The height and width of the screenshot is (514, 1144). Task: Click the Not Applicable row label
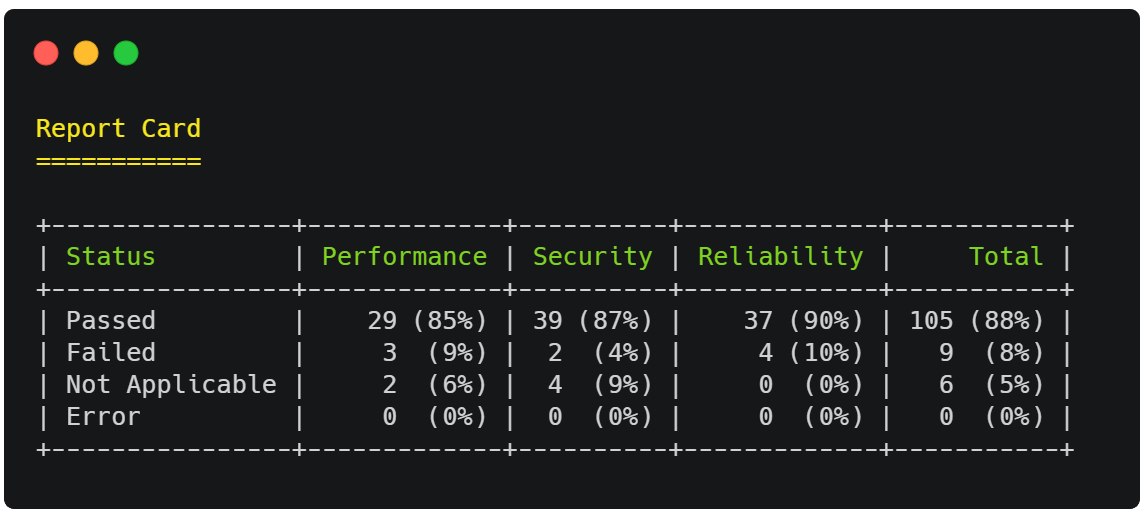(x=171, y=385)
